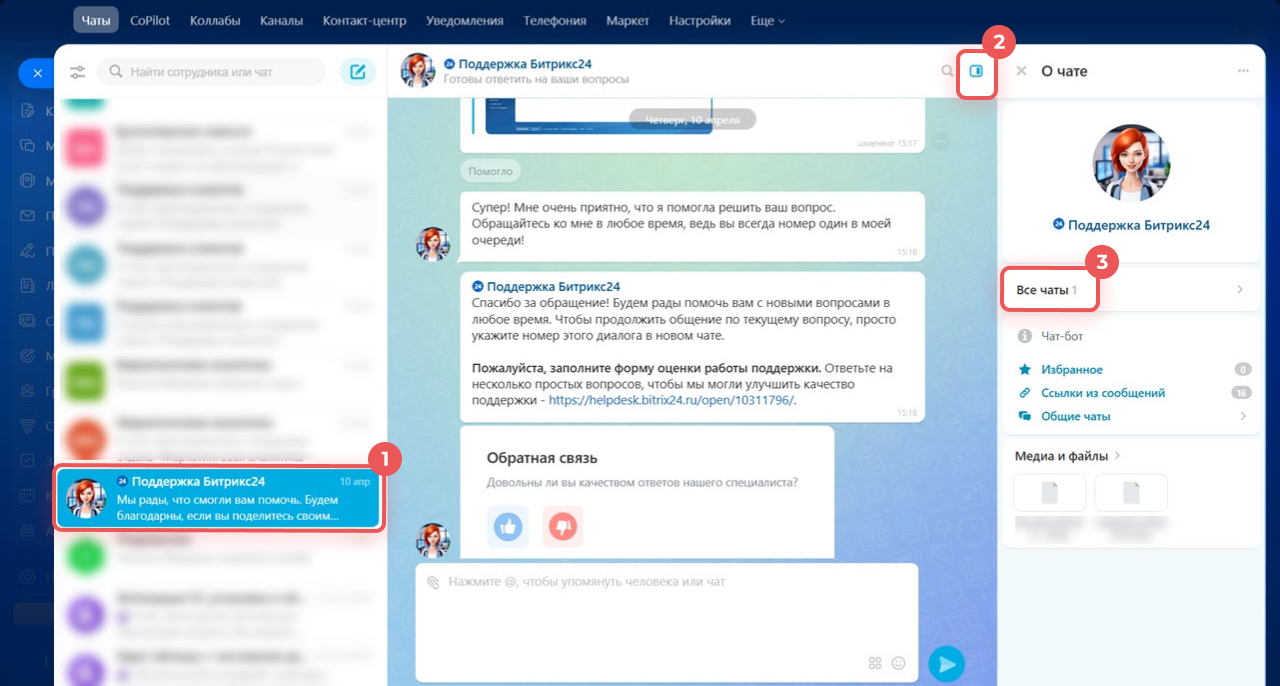Create a new chat with compose icon
The image size is (1280, 686).
(357, 72)
